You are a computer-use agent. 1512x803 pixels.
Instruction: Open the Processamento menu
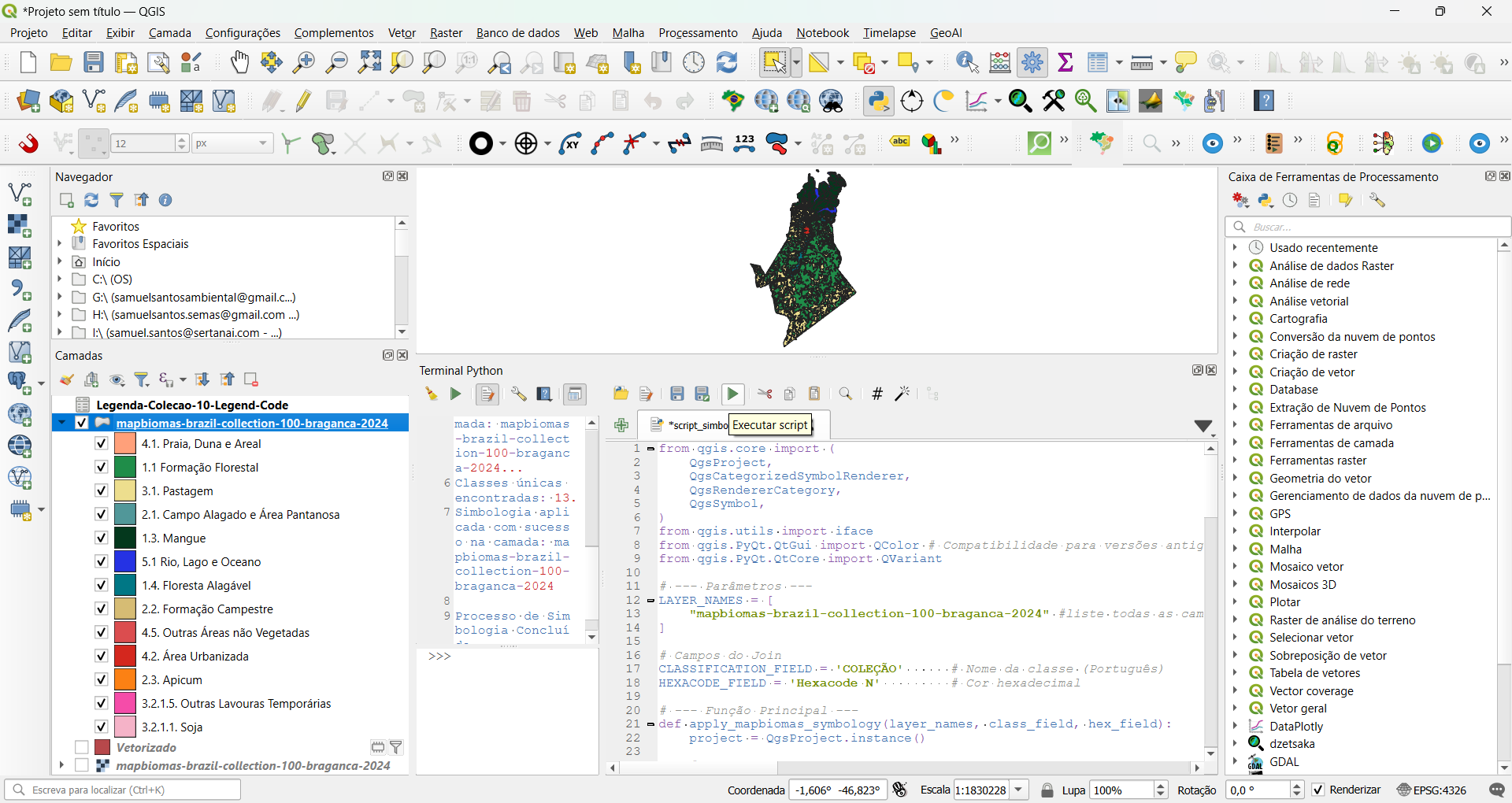click(x=698, y=33)
